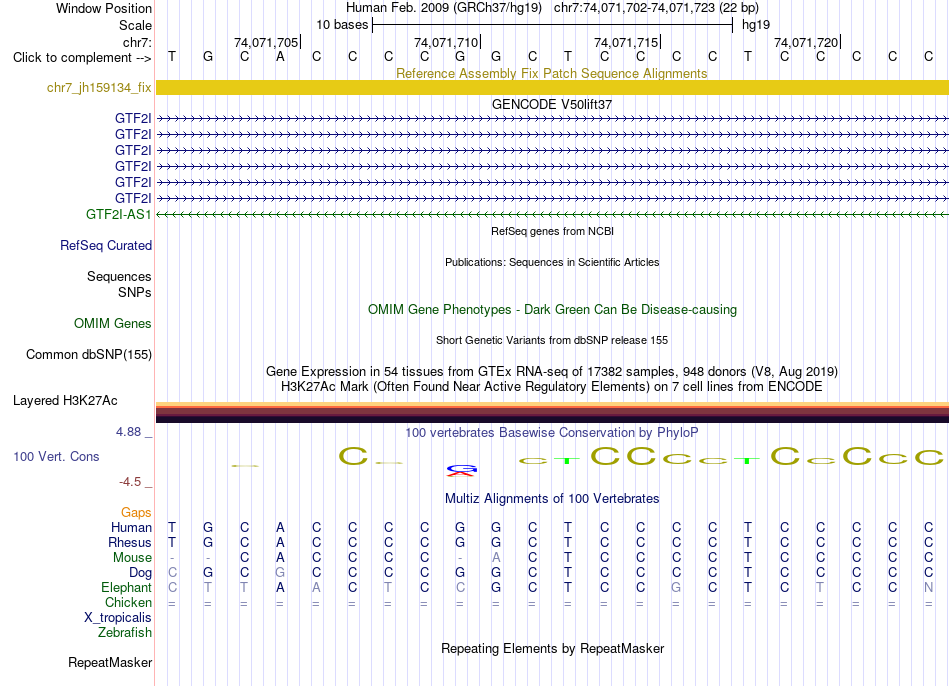Image resolution: width=950 pixels, height=686 pixels.
Task: Select the Rhesus alignment row label
Action: [130, 542]
